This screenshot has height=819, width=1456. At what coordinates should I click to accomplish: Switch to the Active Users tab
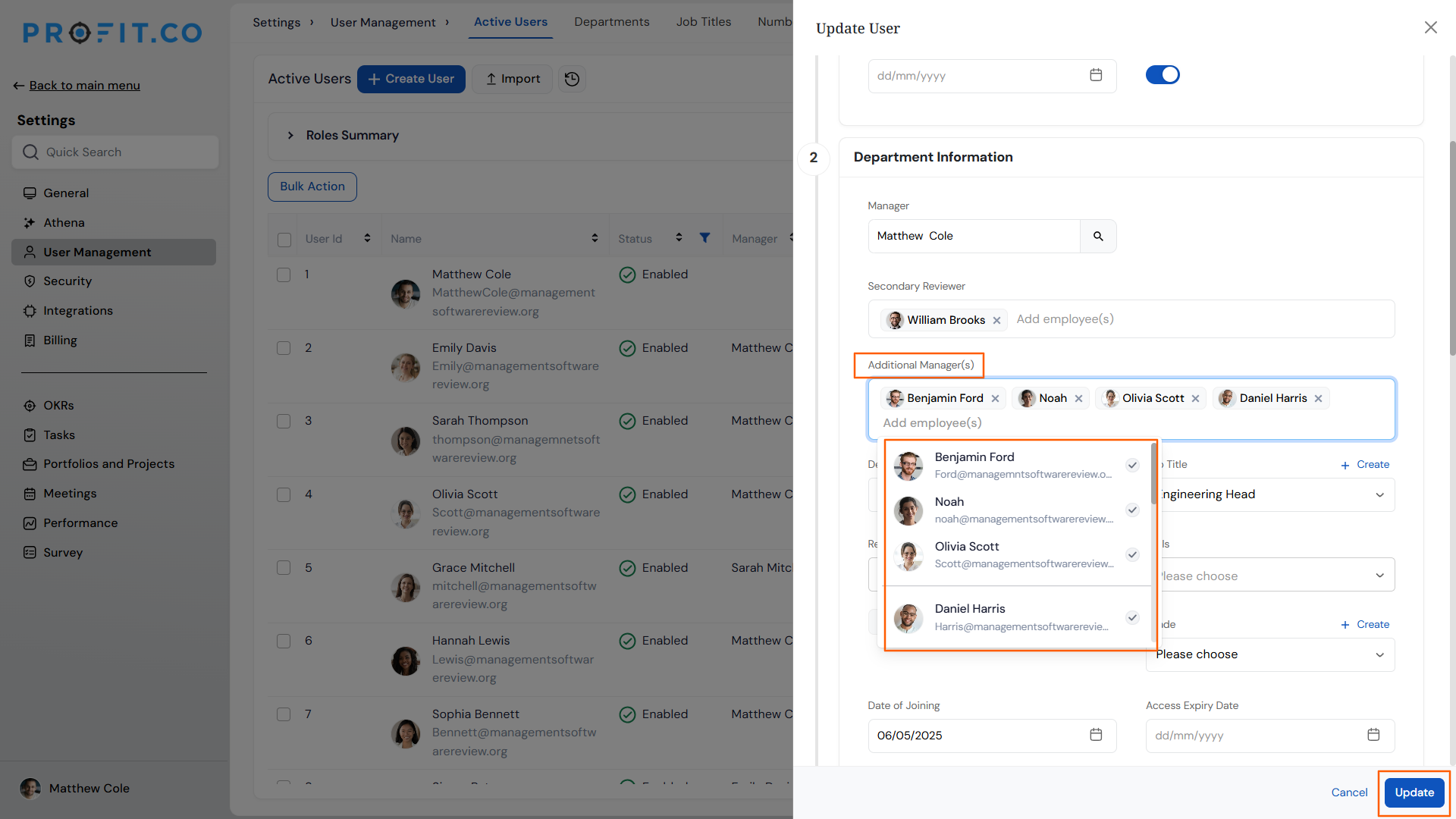[510, 22]
